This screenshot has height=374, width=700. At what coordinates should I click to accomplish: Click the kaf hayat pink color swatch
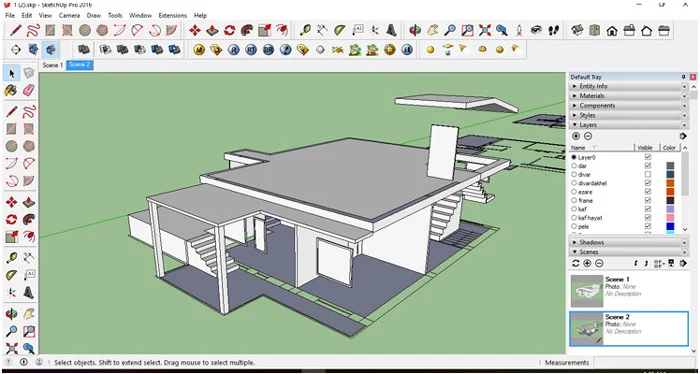coord(670,218)
